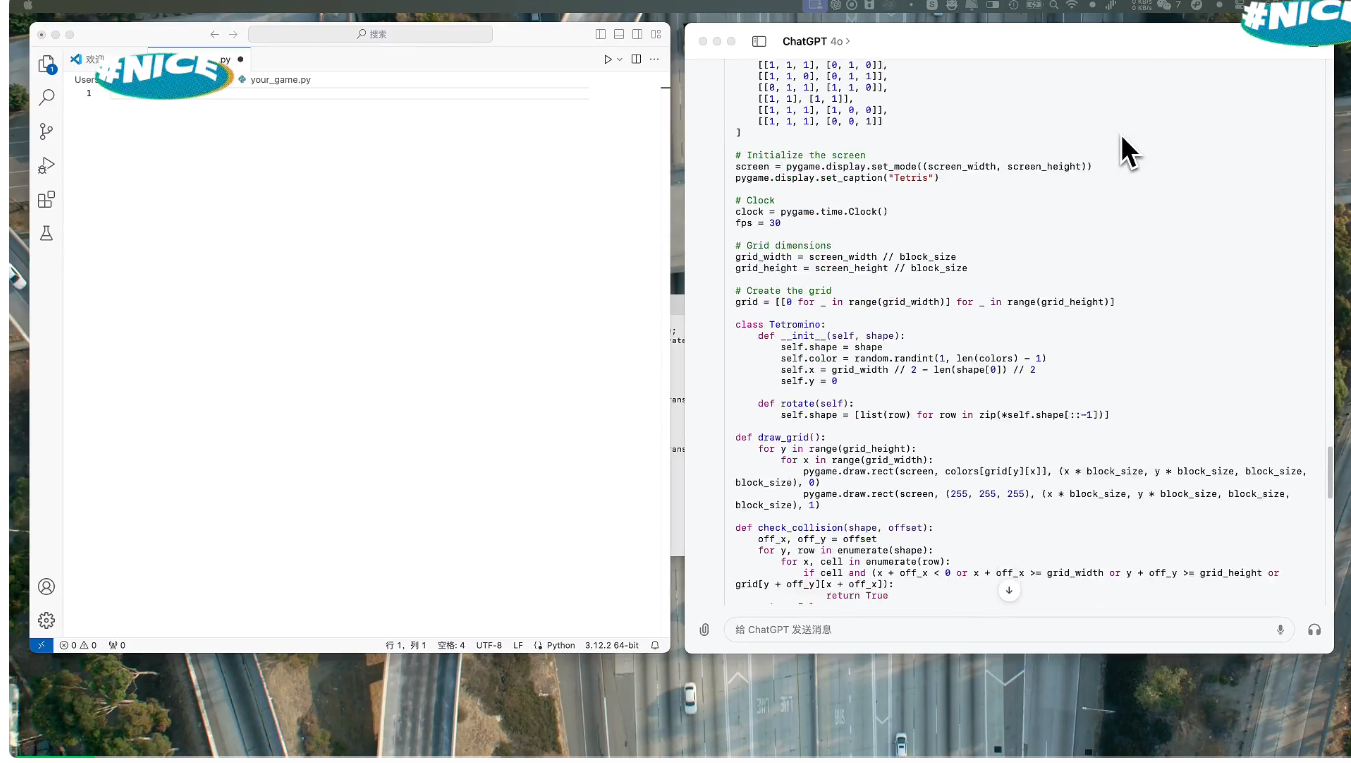Open the Explorer view in VS Code
Screen dimensions: 1351x763
tap(46, 65)
